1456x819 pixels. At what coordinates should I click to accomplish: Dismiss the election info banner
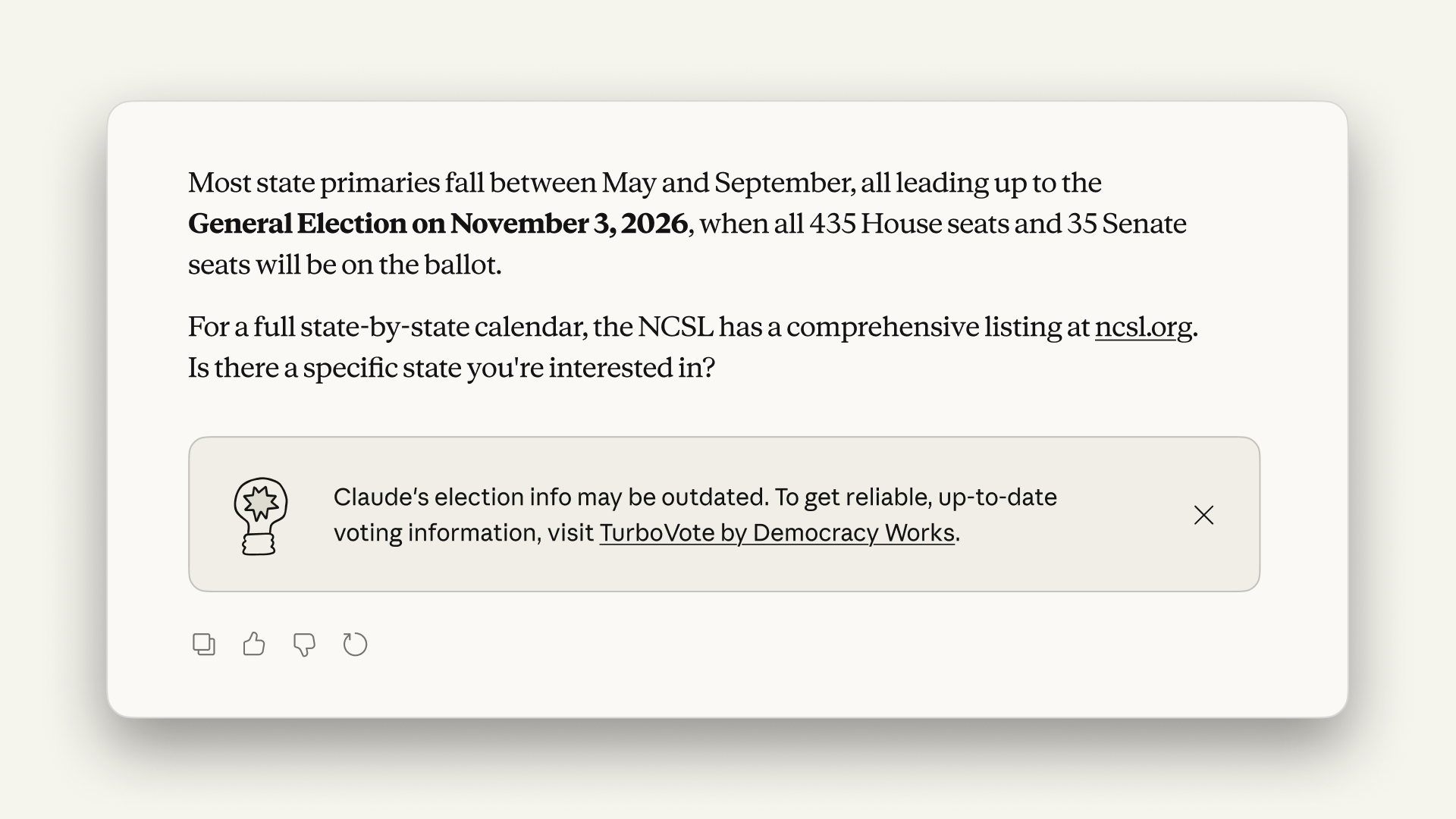point(1203,515)
